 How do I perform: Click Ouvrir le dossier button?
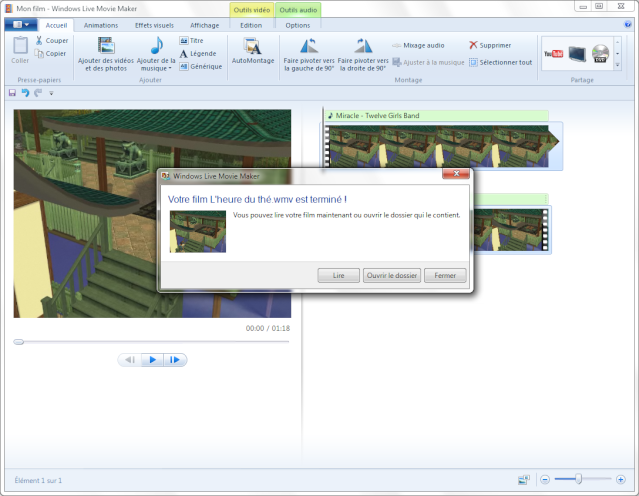pos(392,276)
